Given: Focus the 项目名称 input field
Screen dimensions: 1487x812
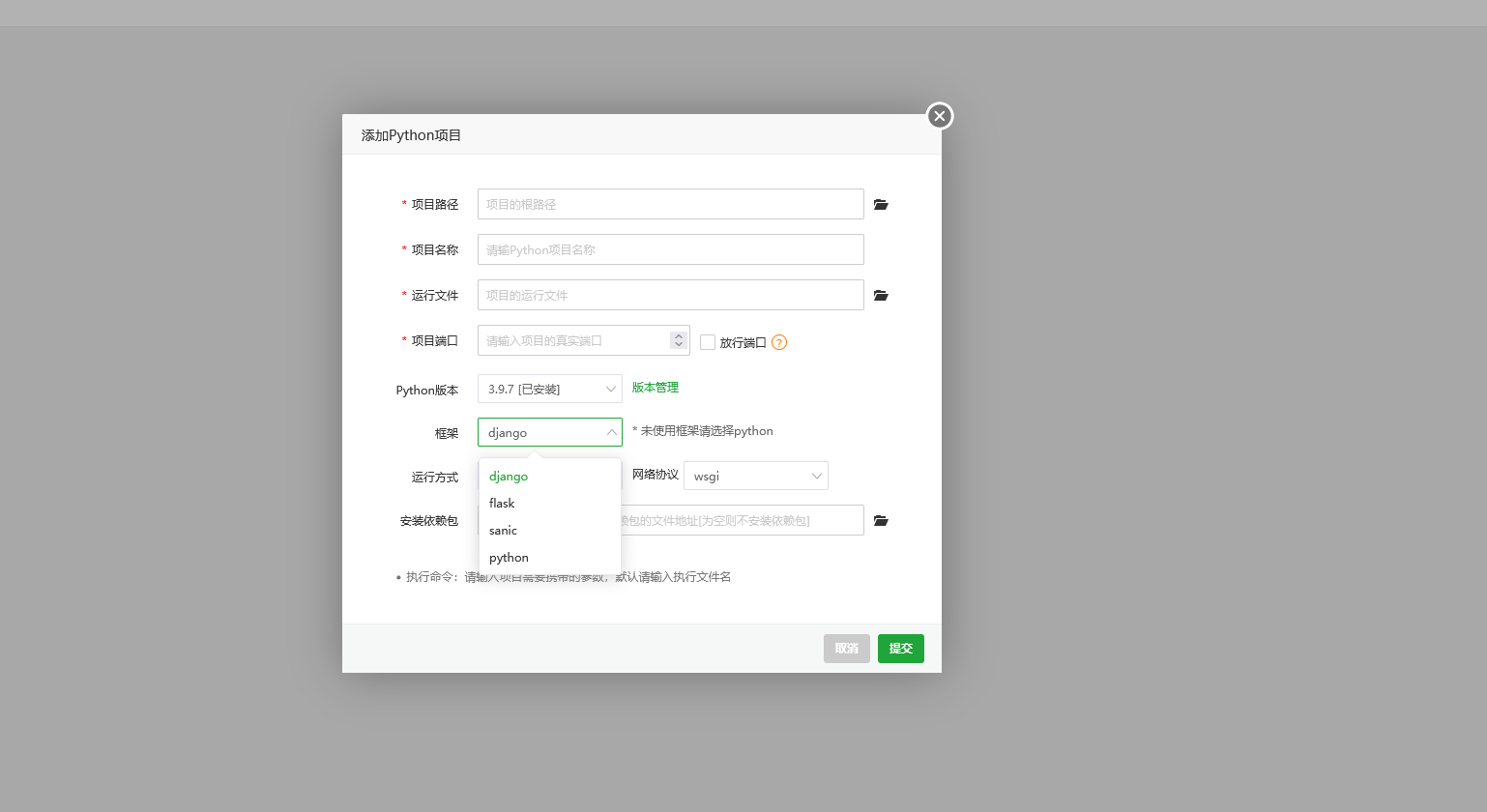Looking at the screenshot, I should click(671, 249).
